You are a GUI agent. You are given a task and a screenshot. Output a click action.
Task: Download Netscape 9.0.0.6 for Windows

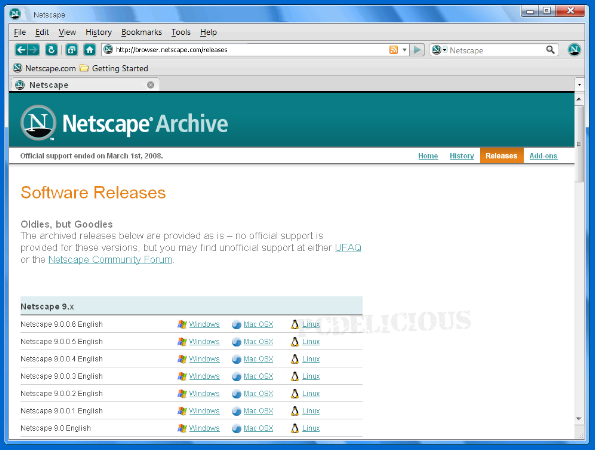[x=204, y=324]
